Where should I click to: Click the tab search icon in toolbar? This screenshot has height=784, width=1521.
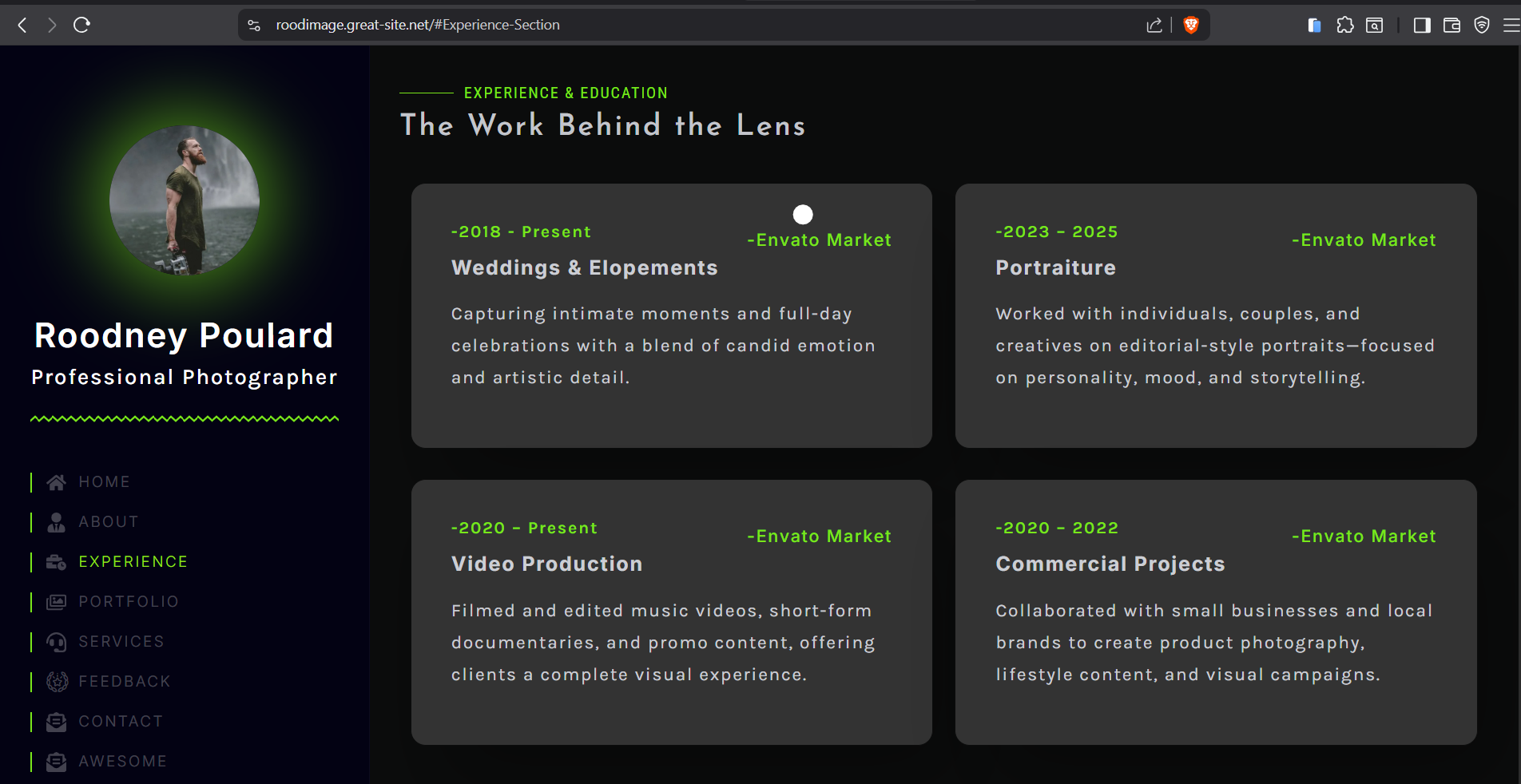pos(1375,26)
